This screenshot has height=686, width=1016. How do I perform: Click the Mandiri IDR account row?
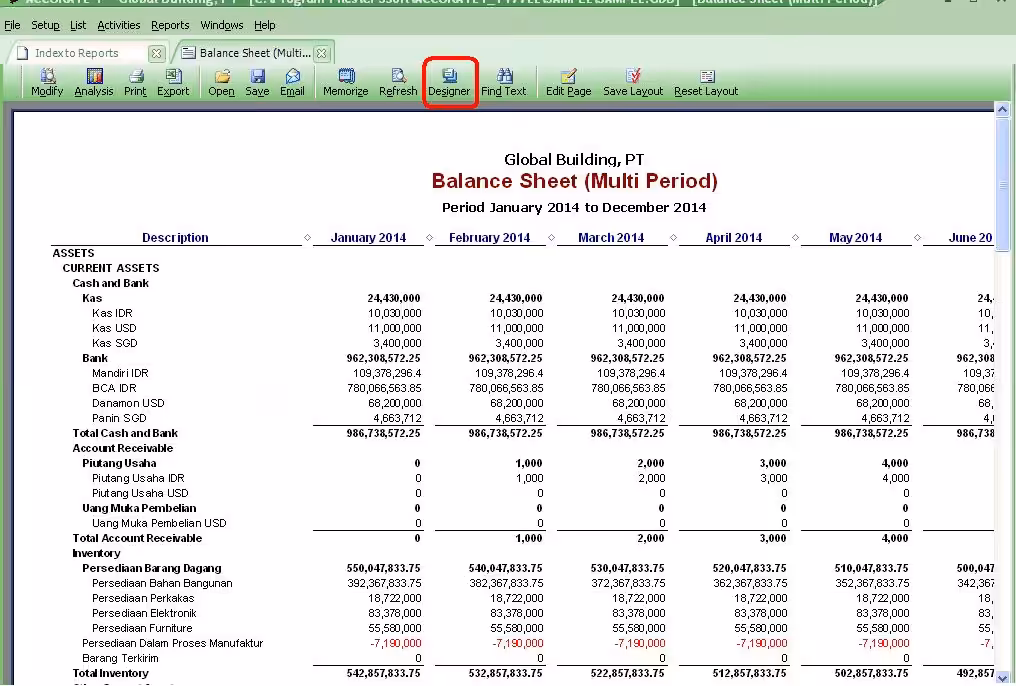click(121, 373)
